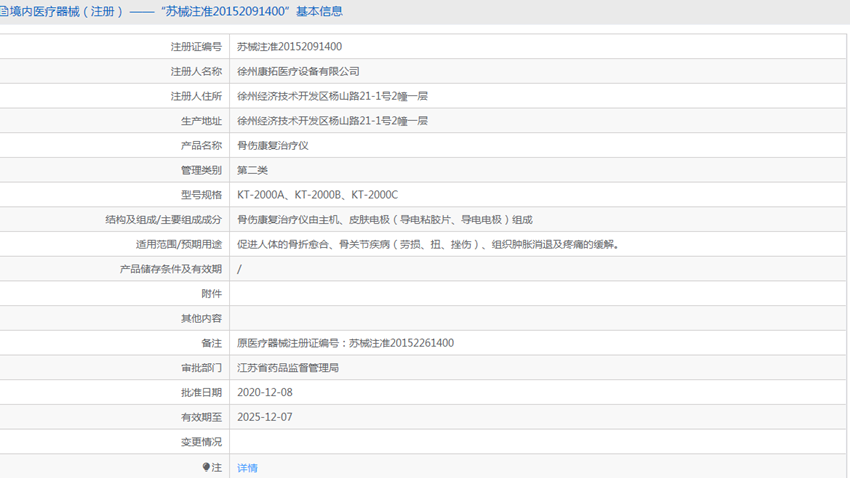Click the 产品名称 label
850x478 pixels.
(x=201, y=145)
